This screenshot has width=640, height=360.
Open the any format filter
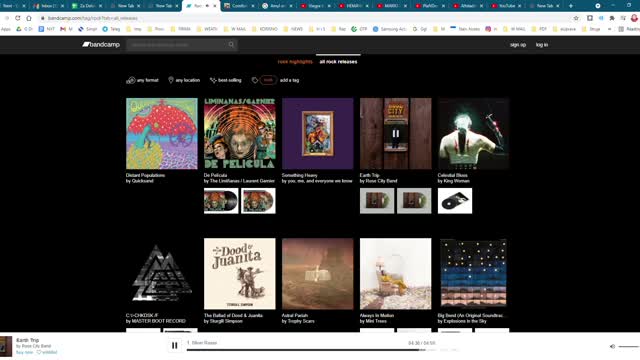(x=142, y=80)
